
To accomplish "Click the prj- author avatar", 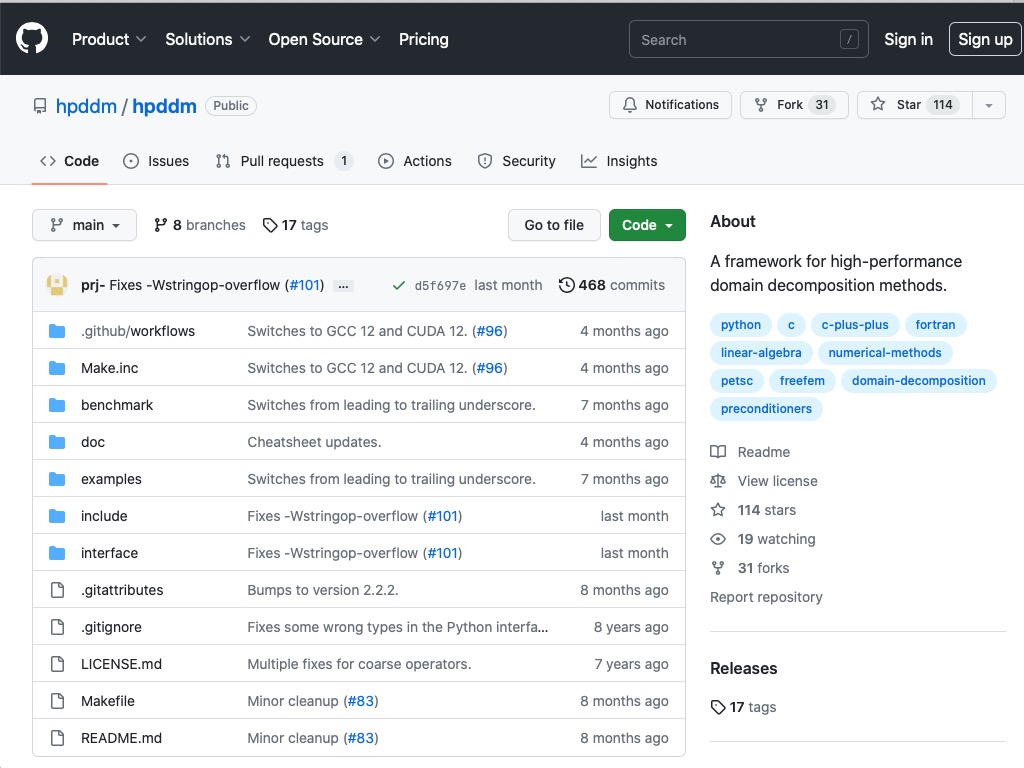I will pyautogui.click(x=57, y=285).
